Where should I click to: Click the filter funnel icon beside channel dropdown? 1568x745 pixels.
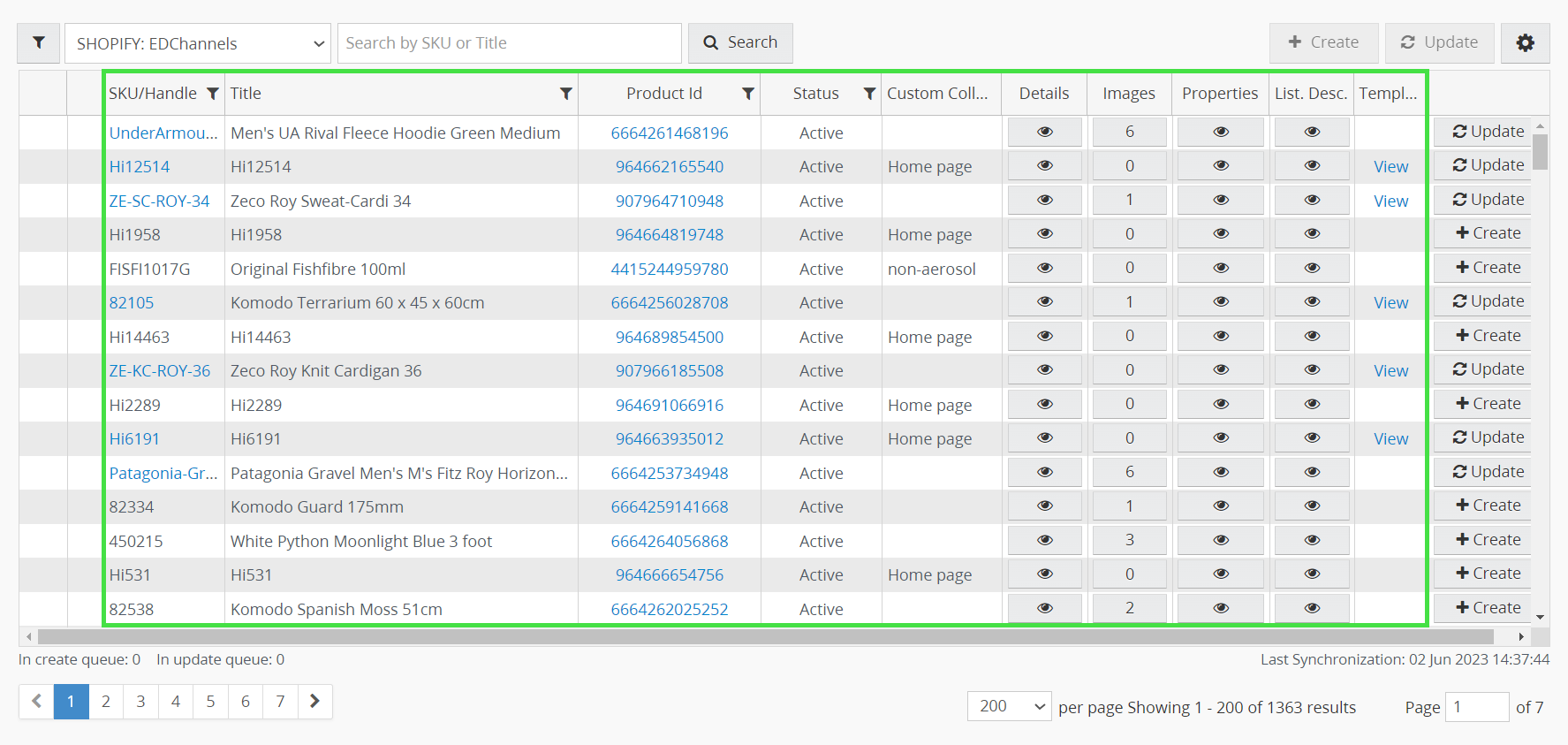click(x=39, y=43)
